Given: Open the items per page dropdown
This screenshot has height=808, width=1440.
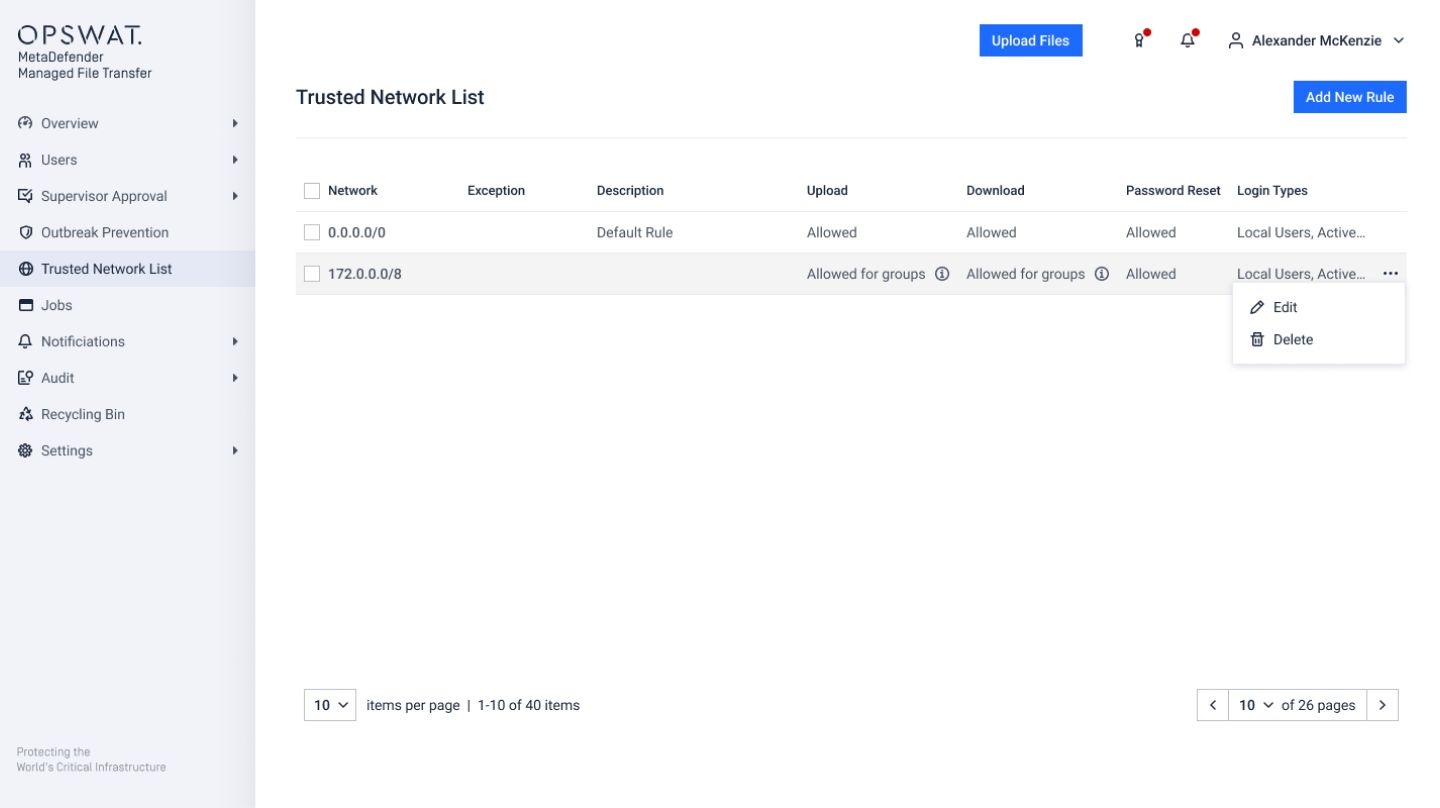Looking at the screenshot, I should (329, 705).
